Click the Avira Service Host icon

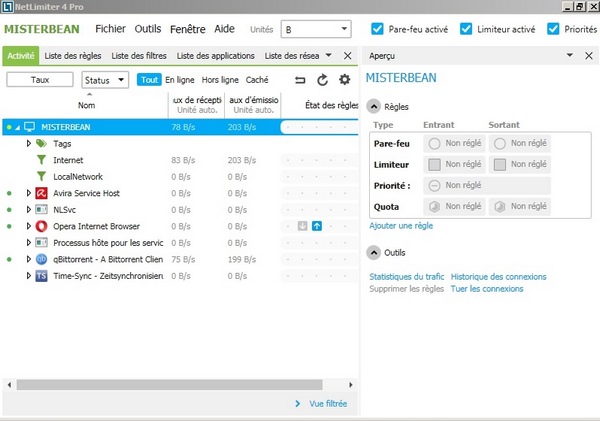41,193
